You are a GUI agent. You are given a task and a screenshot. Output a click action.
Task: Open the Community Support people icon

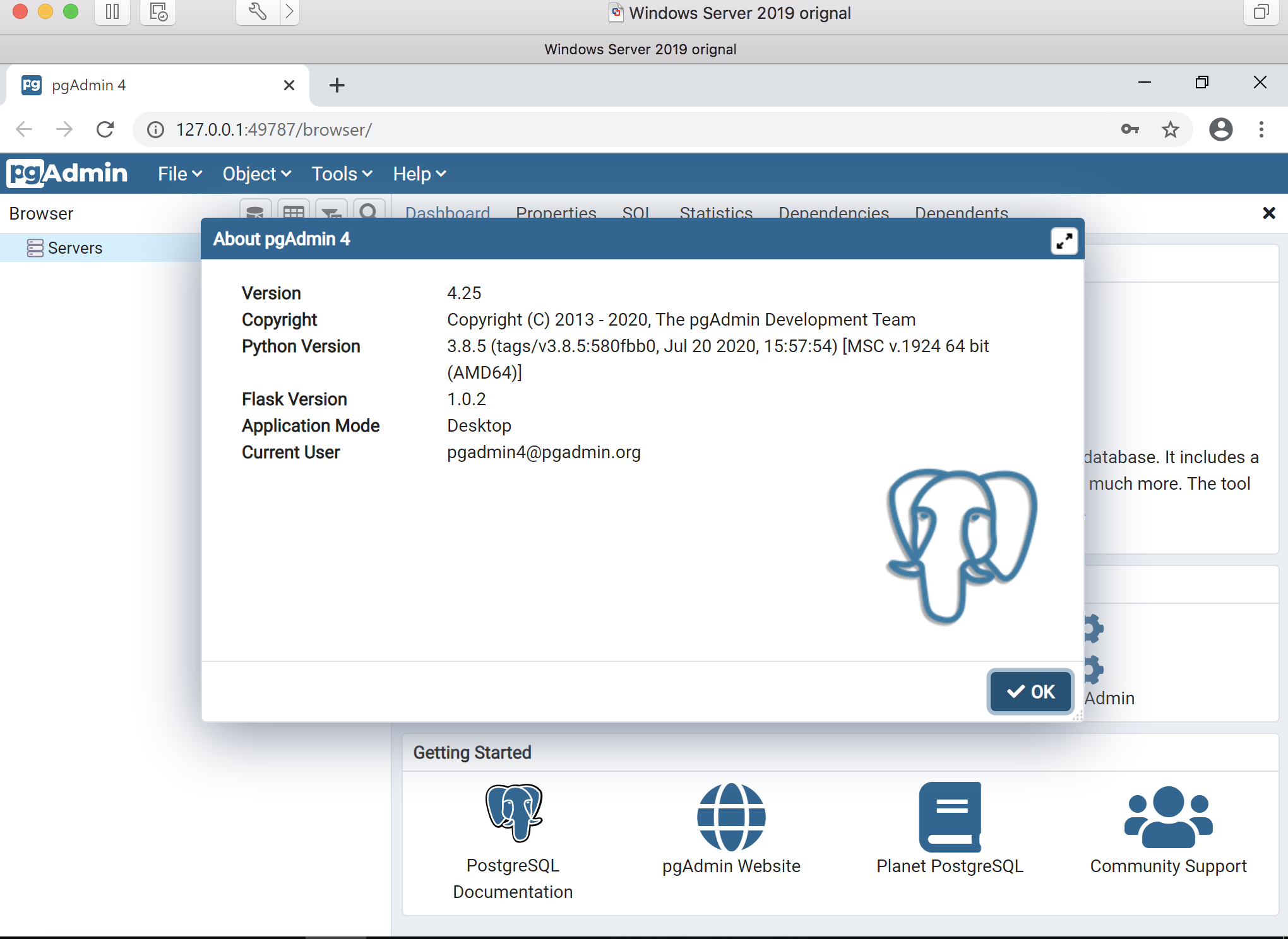pyautogui.click(x=1168, y=817)
